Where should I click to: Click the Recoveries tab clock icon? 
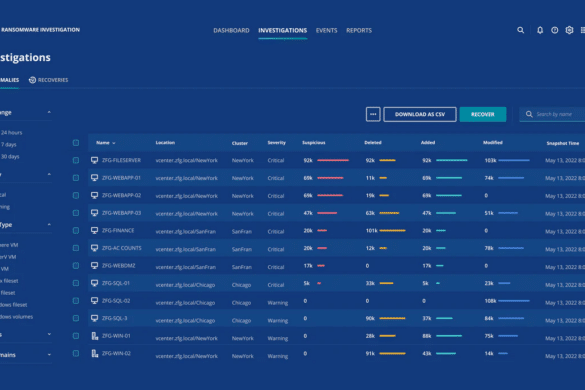point(32,80)
